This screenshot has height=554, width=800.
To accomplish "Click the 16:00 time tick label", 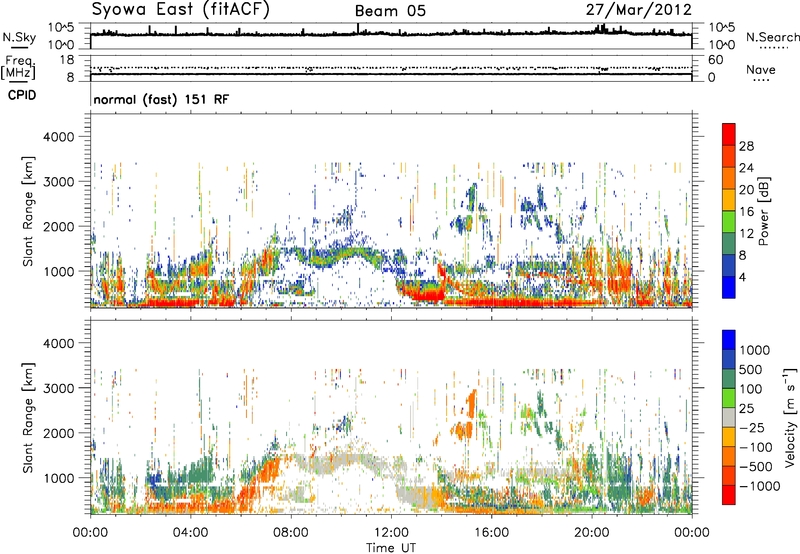I will click(x=491, y=533).
